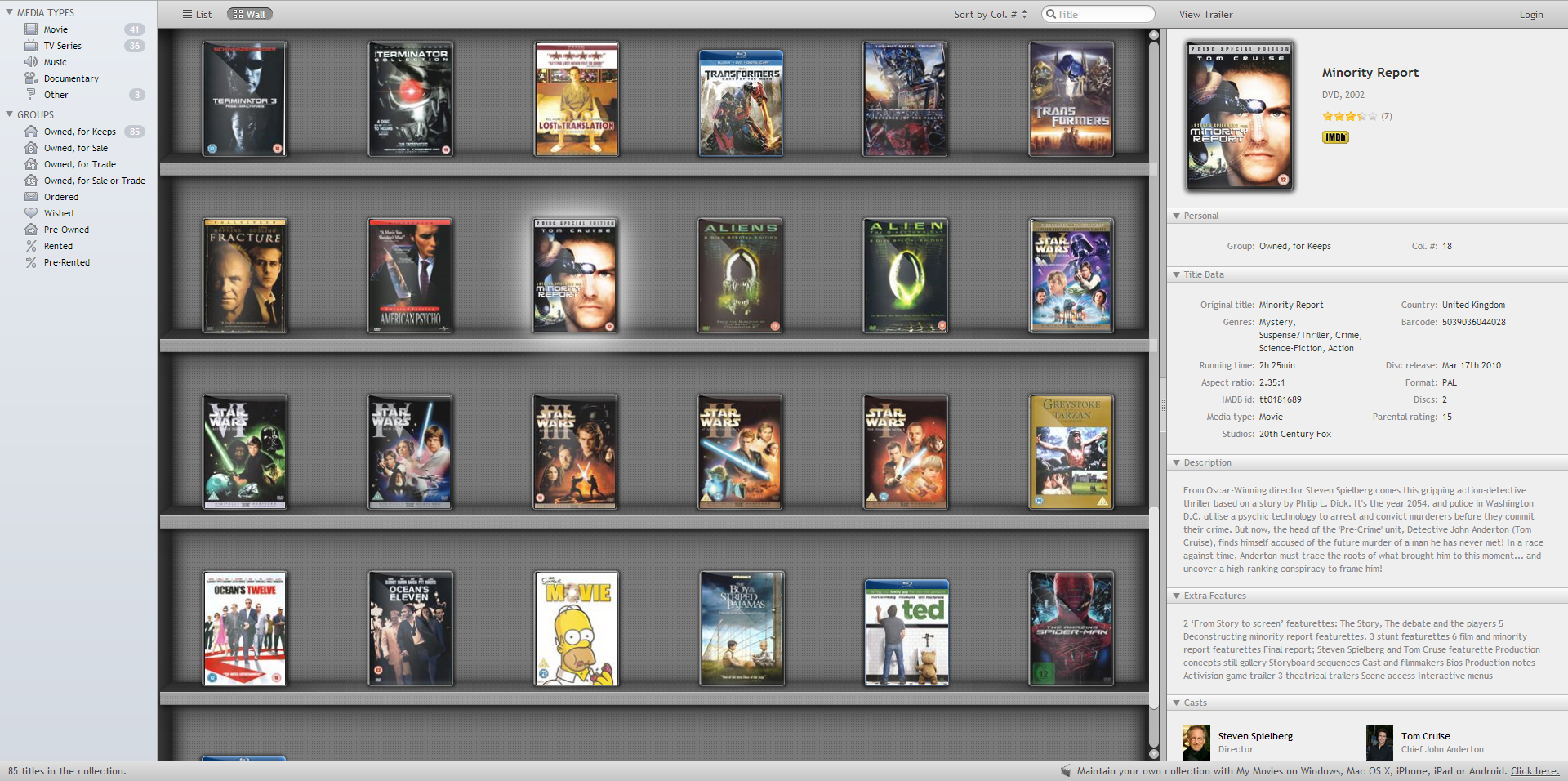Click the TV Series icon in sidebar

31,46
